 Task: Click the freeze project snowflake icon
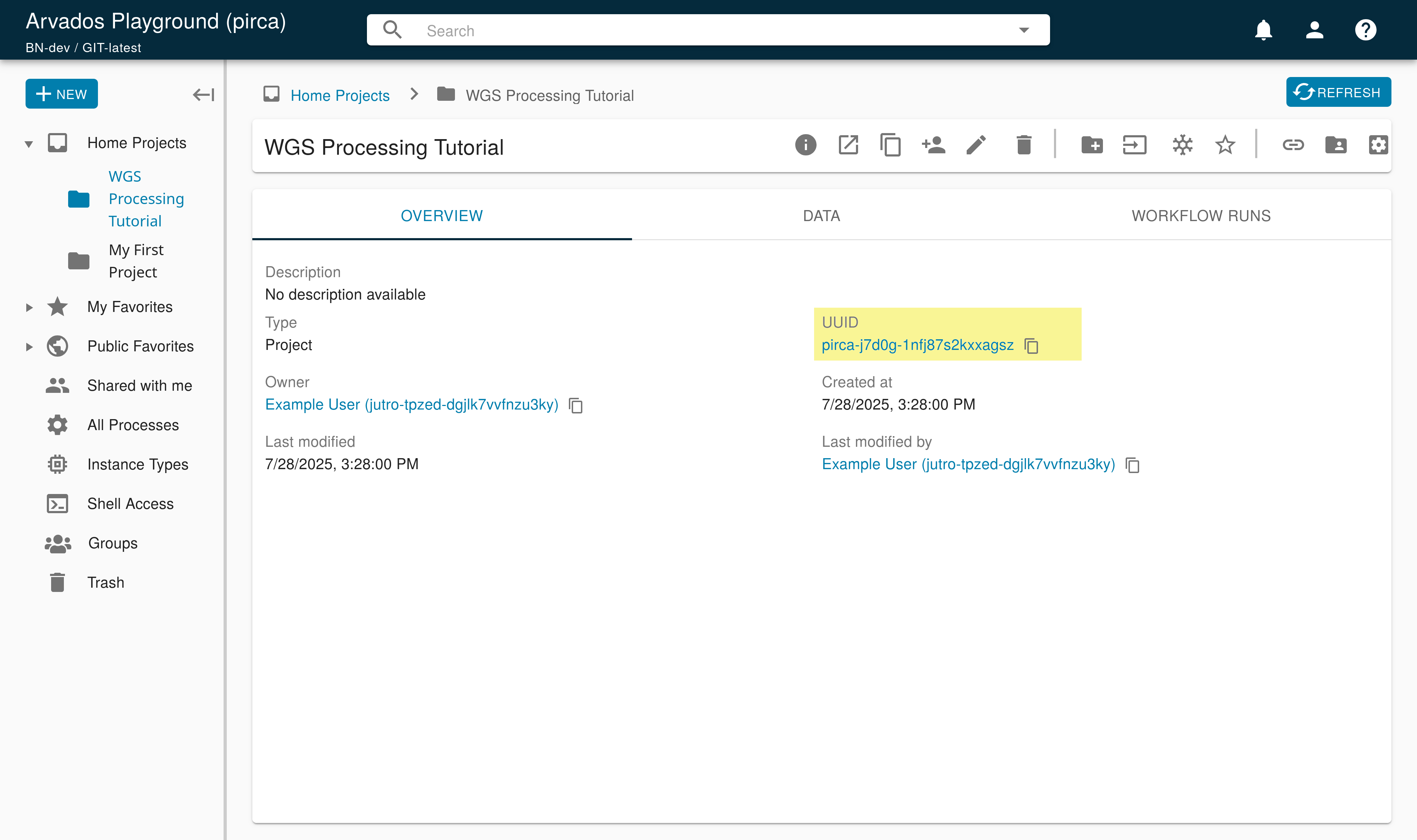coord(1182,146)
